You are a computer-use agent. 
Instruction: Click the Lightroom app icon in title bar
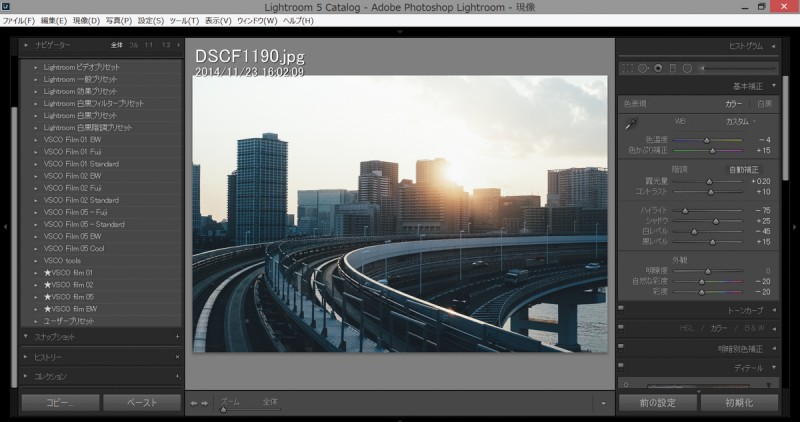tap(6, 7)
